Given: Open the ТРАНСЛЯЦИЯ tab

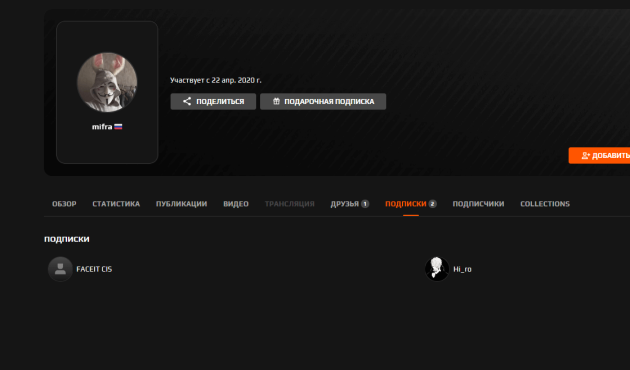Looking at the screenshot, I should click(290, 204).
